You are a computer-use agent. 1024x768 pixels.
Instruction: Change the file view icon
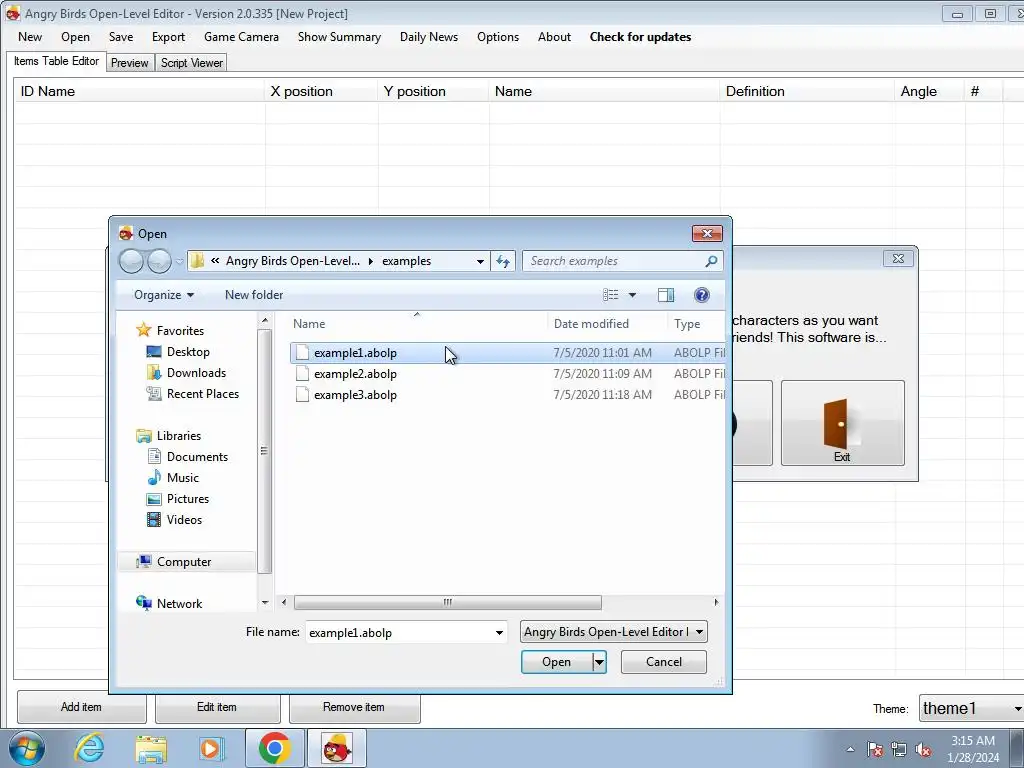click(x=611, y=295)
